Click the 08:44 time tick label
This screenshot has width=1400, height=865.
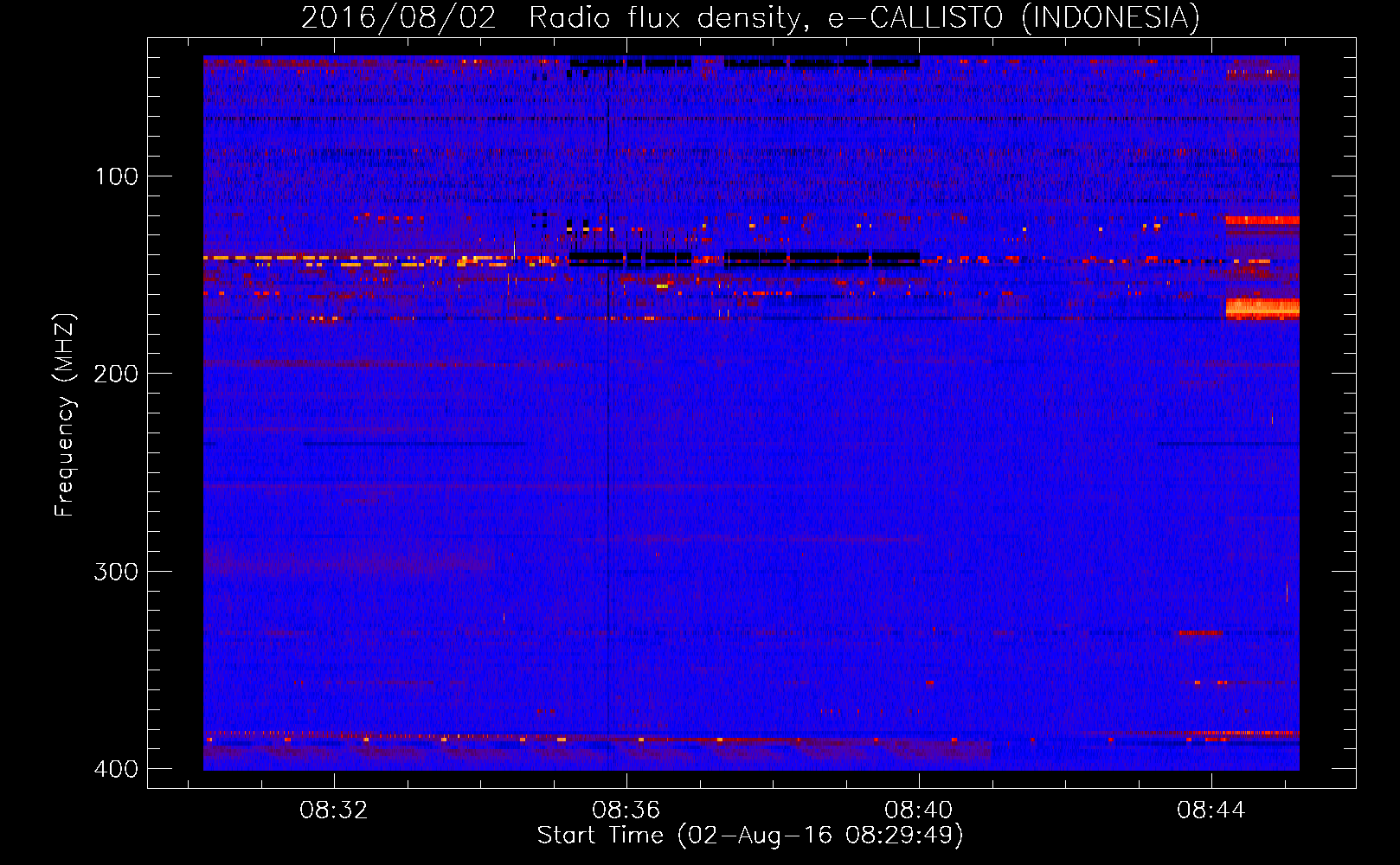[1211, 811]
